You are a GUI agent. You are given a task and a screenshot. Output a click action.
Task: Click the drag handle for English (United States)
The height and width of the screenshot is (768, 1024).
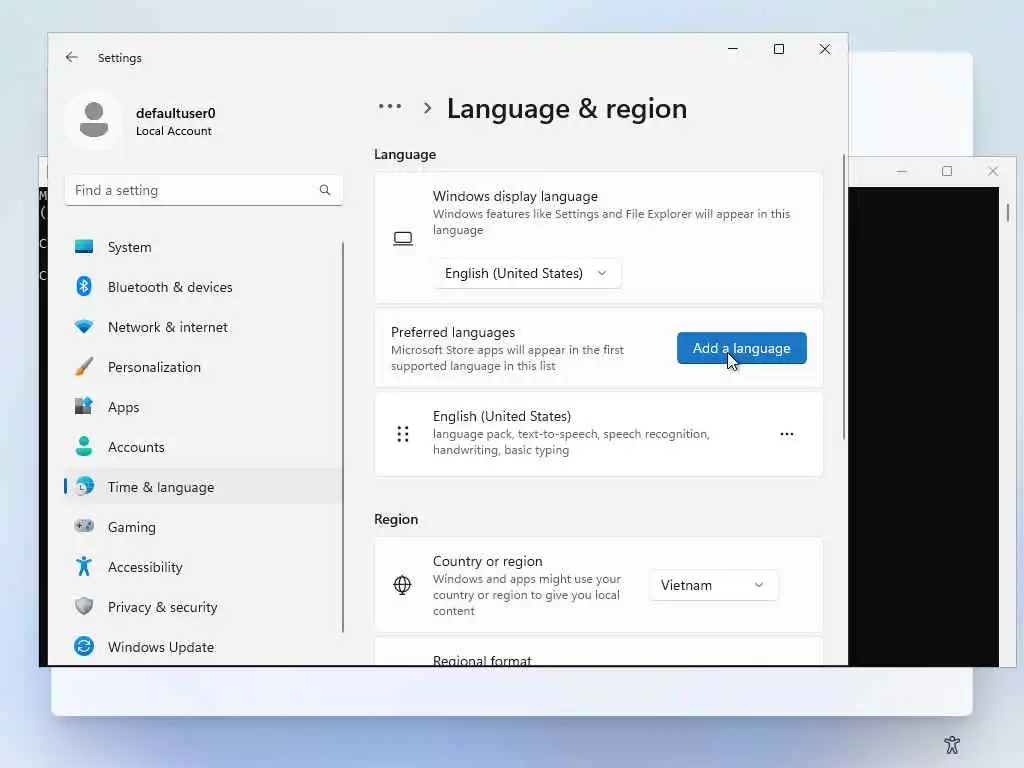pyautogui.click(x=403, y=434)
